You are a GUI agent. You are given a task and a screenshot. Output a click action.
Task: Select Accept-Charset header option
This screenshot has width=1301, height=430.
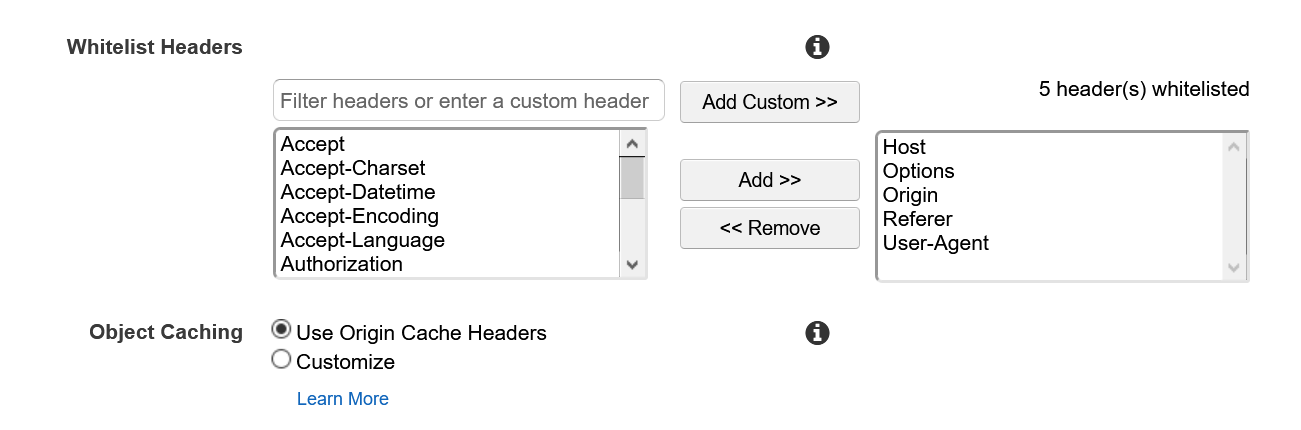(353, 168)
